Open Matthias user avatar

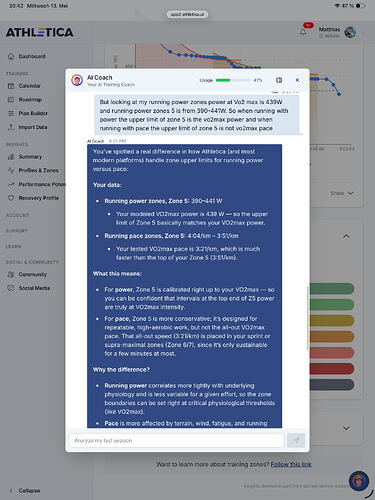point(350,32)
